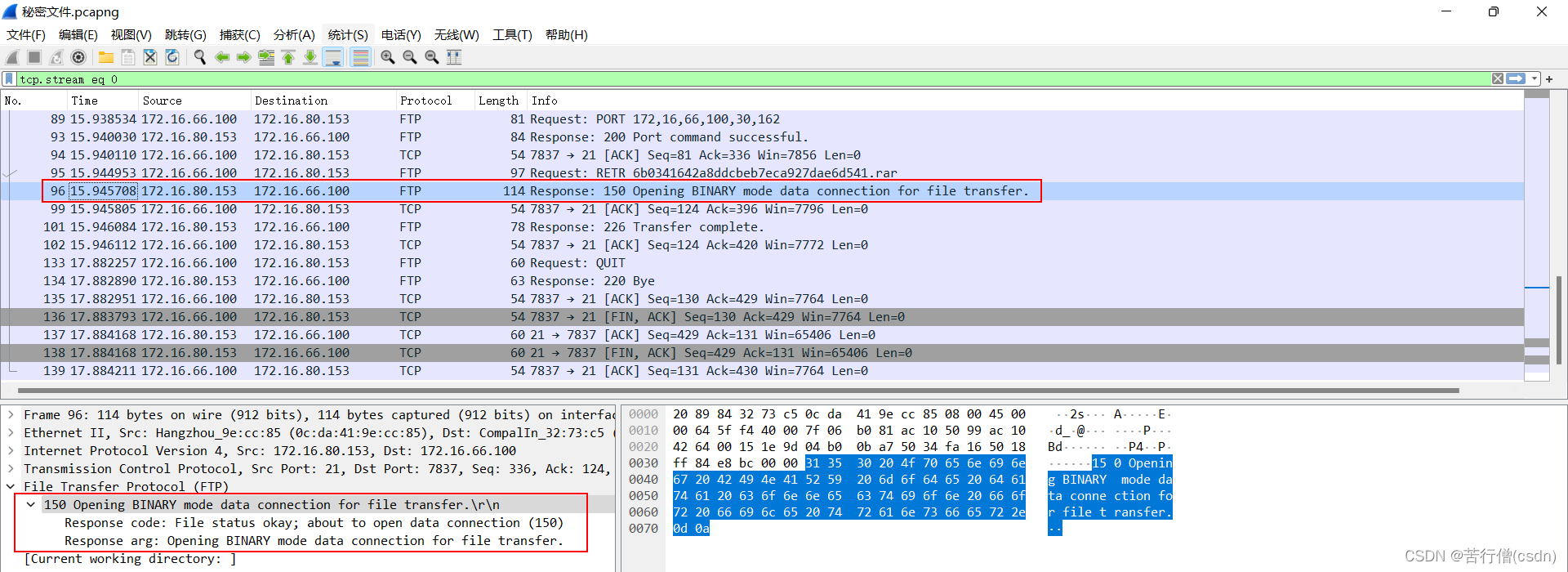Screen dimensions: 1568x572
Task: Sort by Info column header
Action: tap(1025, 101)
